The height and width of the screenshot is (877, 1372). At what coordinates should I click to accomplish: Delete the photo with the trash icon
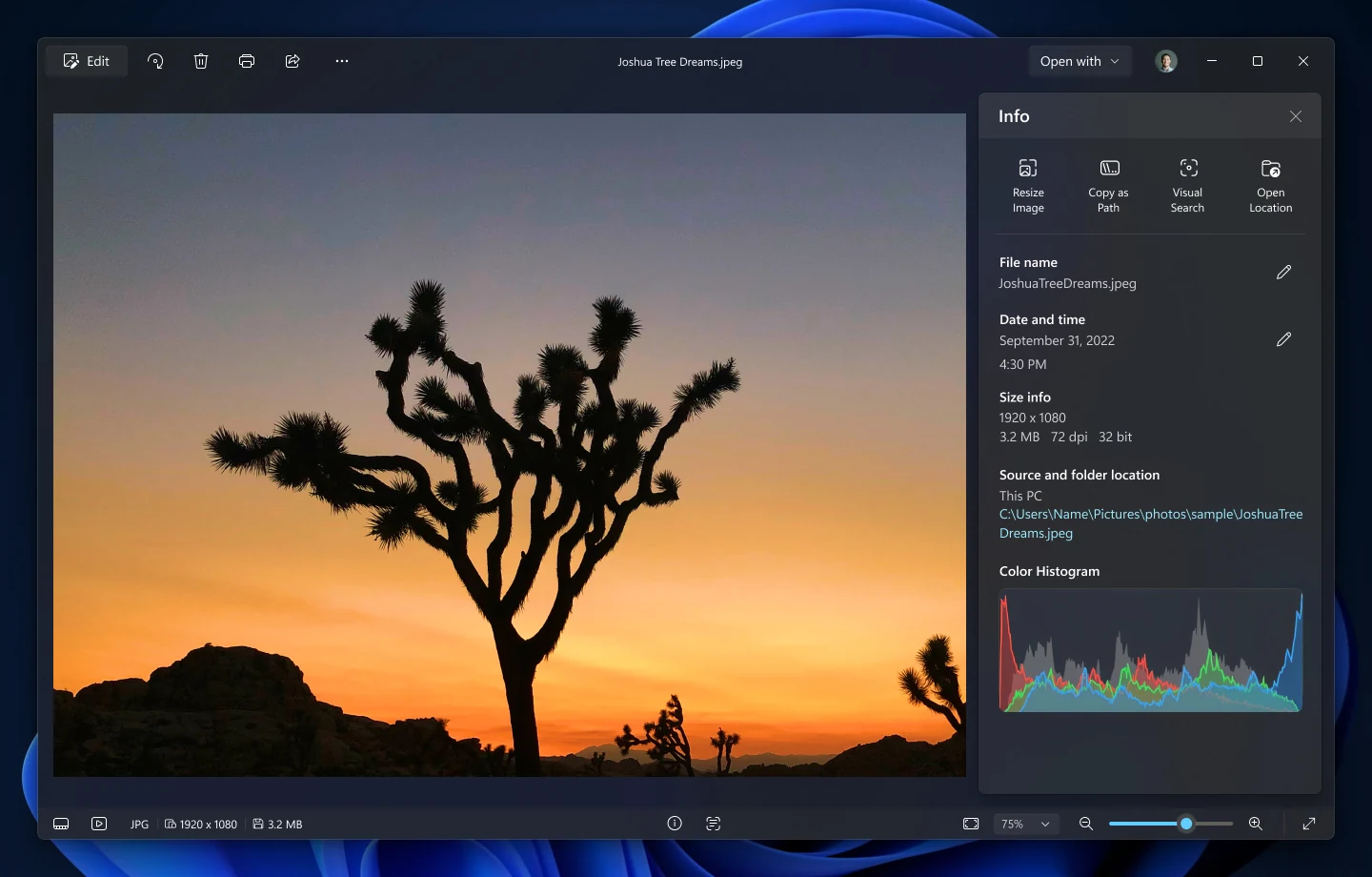click(201, 61)
